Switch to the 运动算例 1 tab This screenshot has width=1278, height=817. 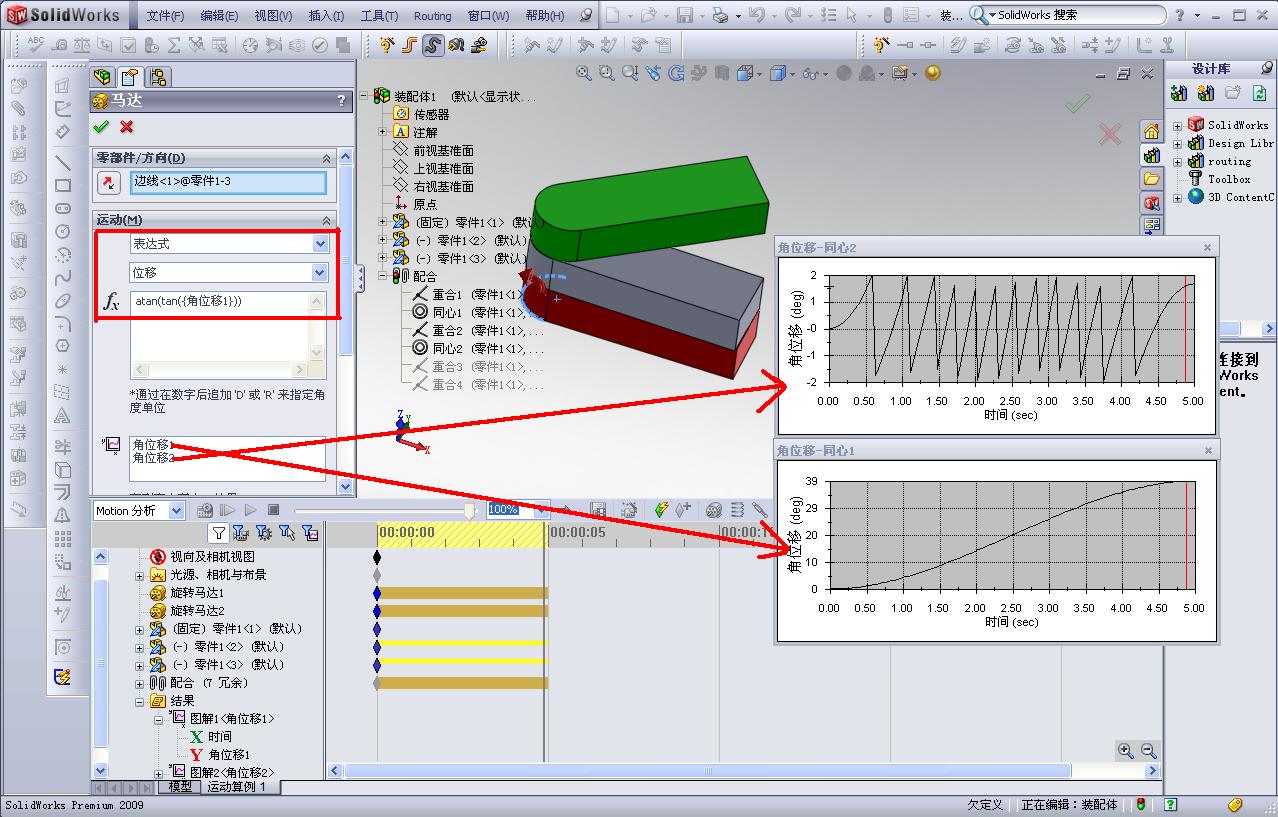tap(237, 787)
